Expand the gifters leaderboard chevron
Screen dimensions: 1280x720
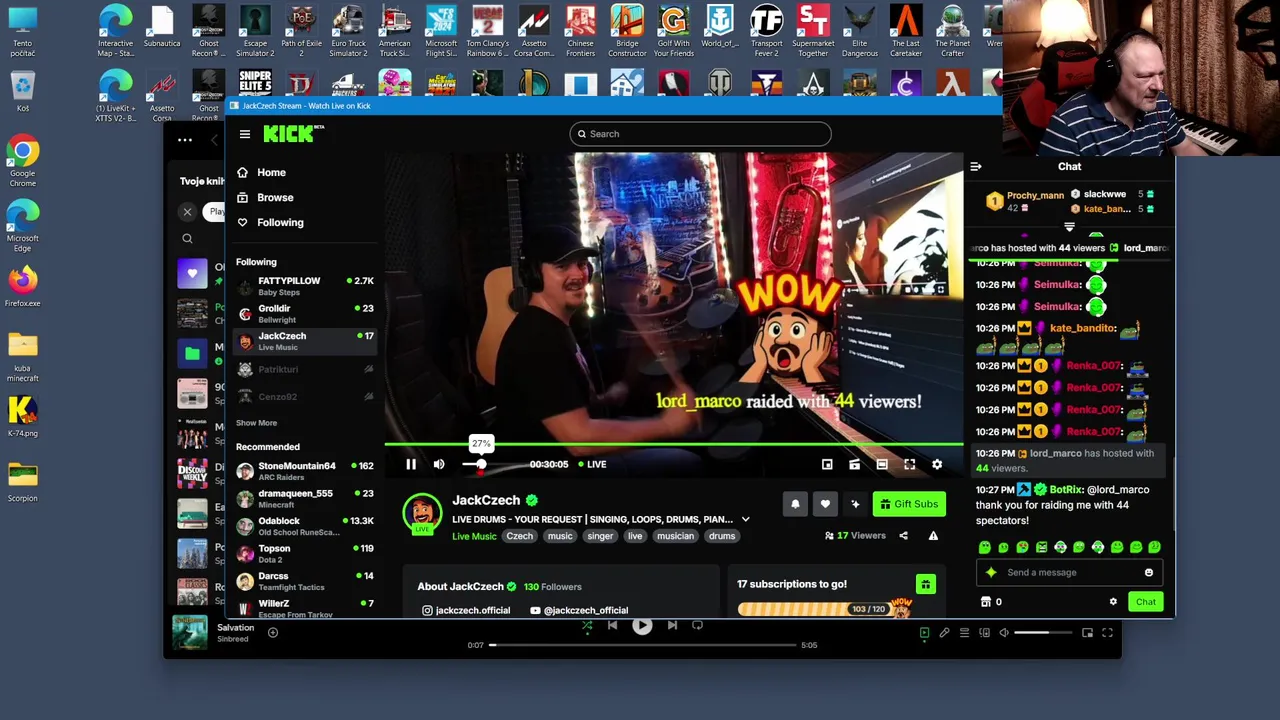[1069, 228]
